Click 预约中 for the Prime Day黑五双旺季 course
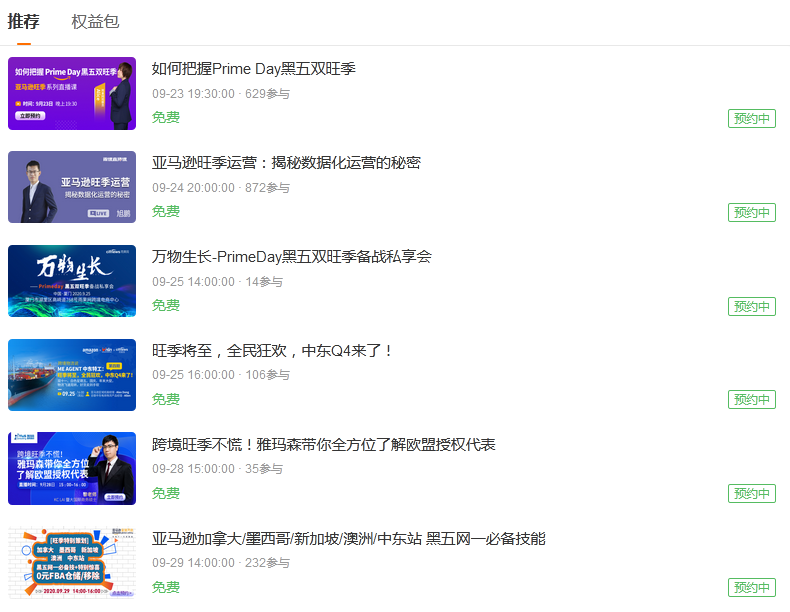 [752, 118]
